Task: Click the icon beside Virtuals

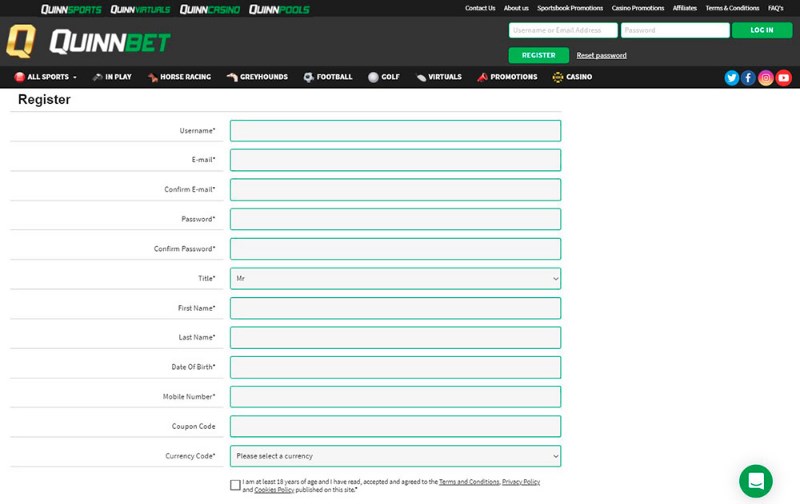Action: [x=421, y=78]
